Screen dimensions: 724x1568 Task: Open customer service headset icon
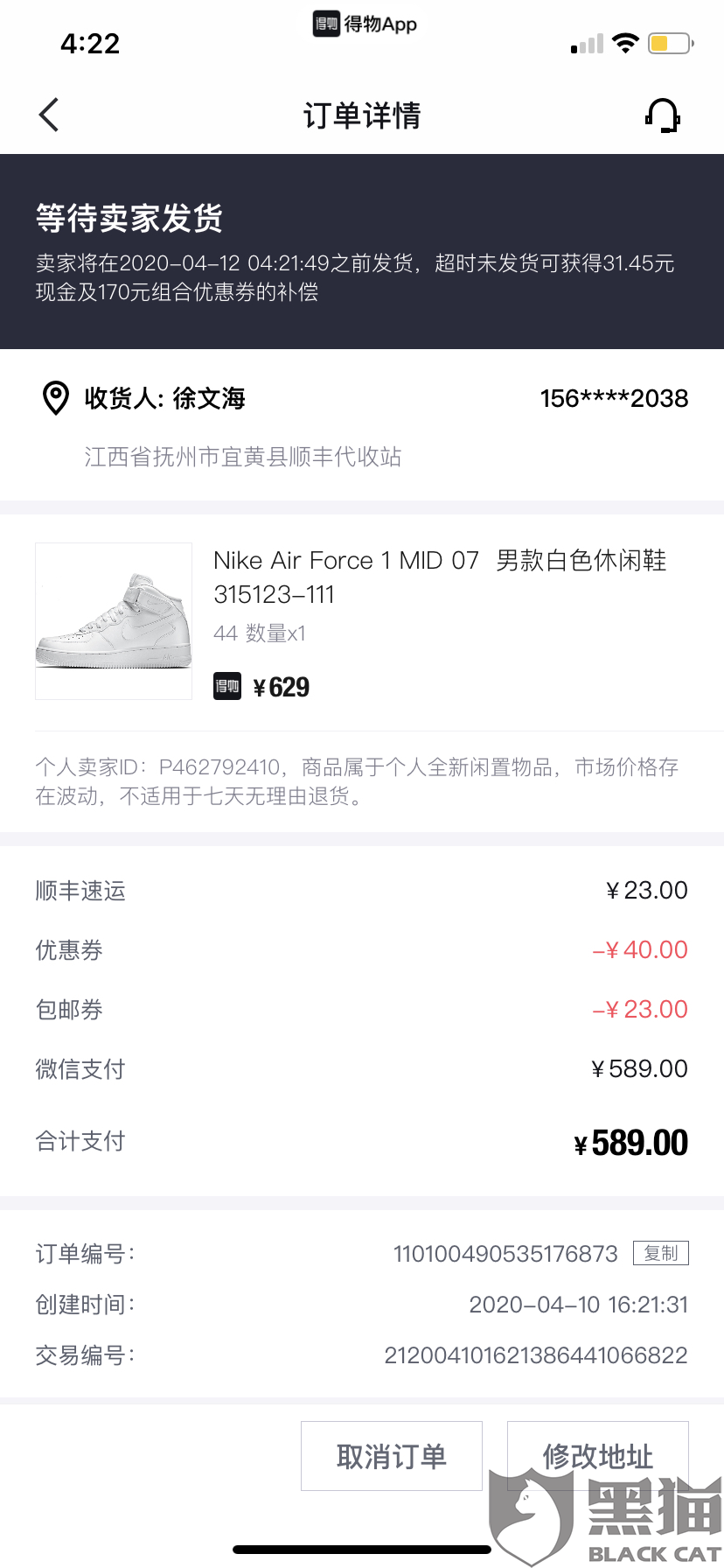pos(662,115)
